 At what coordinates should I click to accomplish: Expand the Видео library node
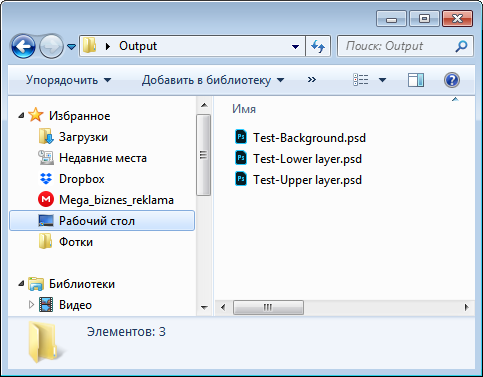(31, 305)
